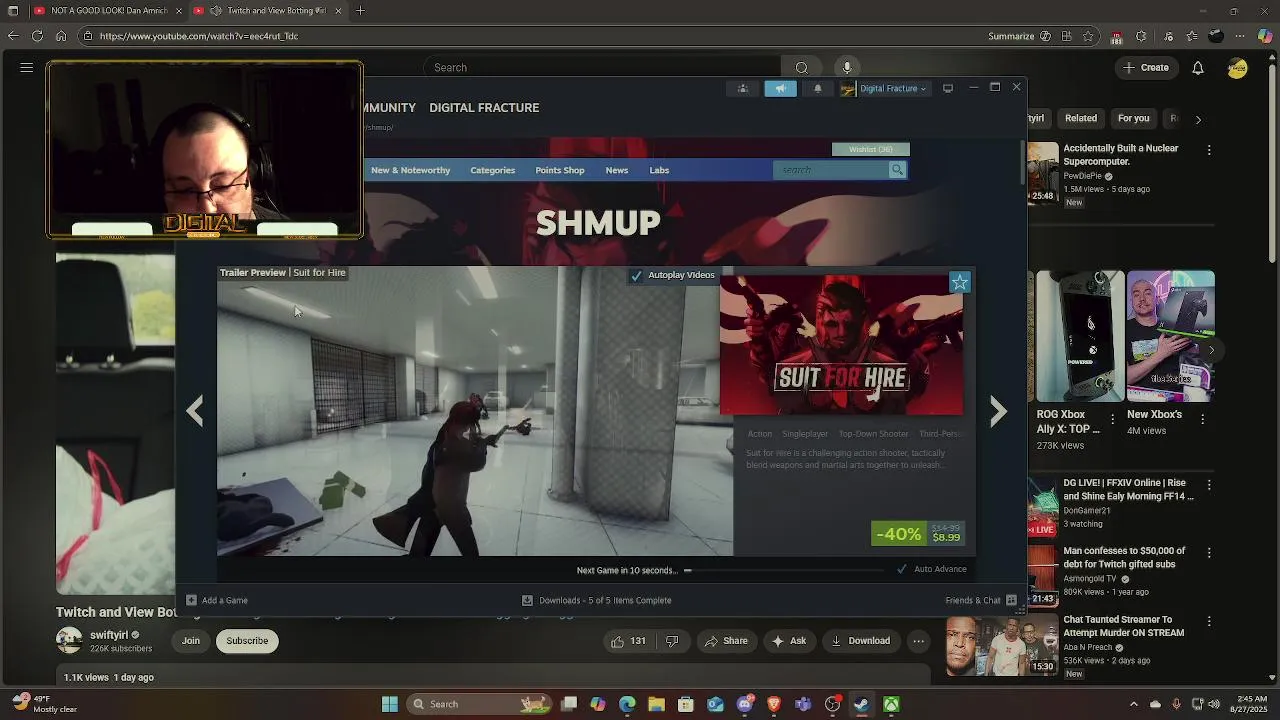Click Share button under video
Viewport: 1280px width, 720px height.
click(x=727, y=641)
